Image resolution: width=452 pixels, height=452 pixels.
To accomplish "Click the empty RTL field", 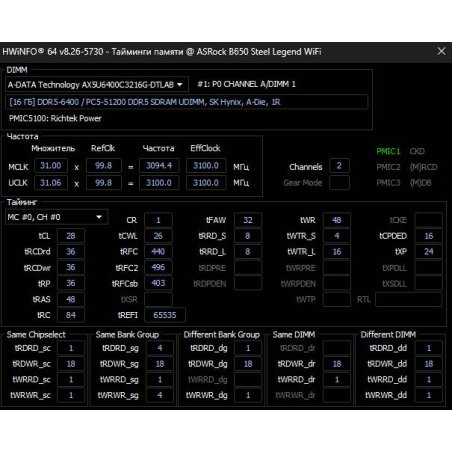I will click(409, 299).
